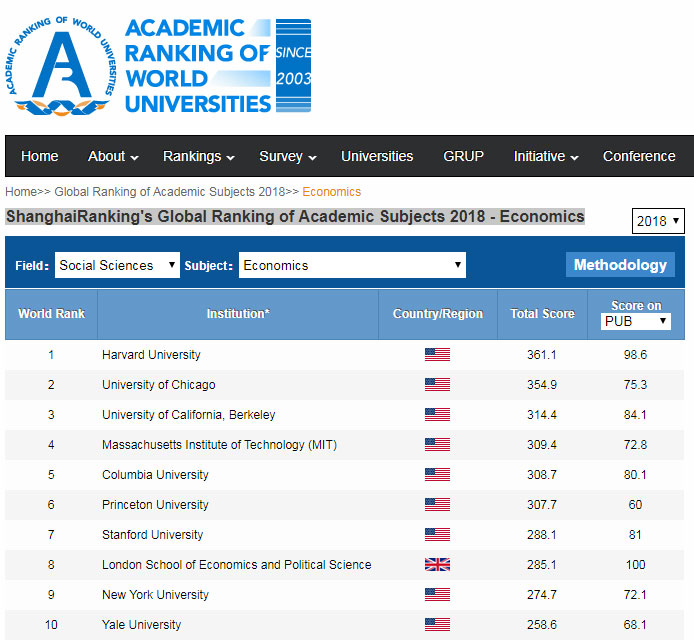Open the Universities navigation link
Image resolution: width=694 pixels, height=640 pixels.
(377, 156)
